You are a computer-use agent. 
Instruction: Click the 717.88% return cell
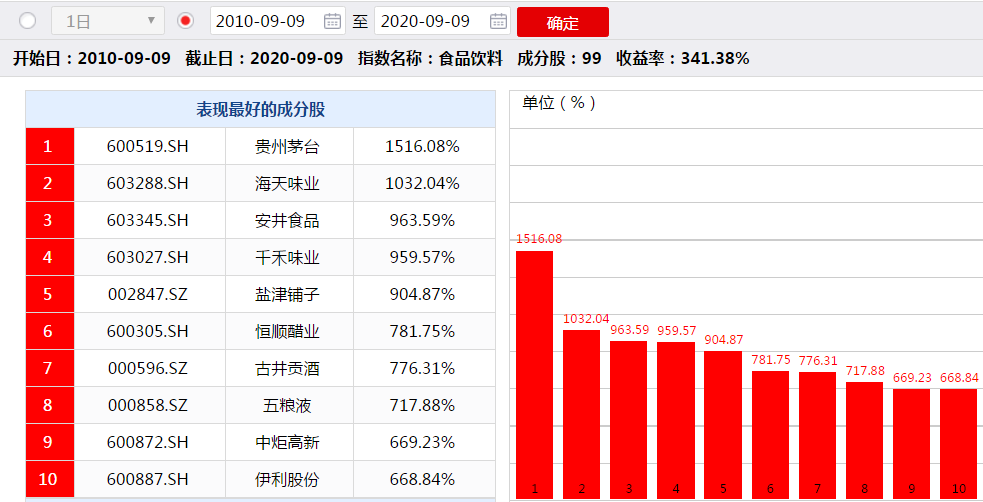(422, 405)
